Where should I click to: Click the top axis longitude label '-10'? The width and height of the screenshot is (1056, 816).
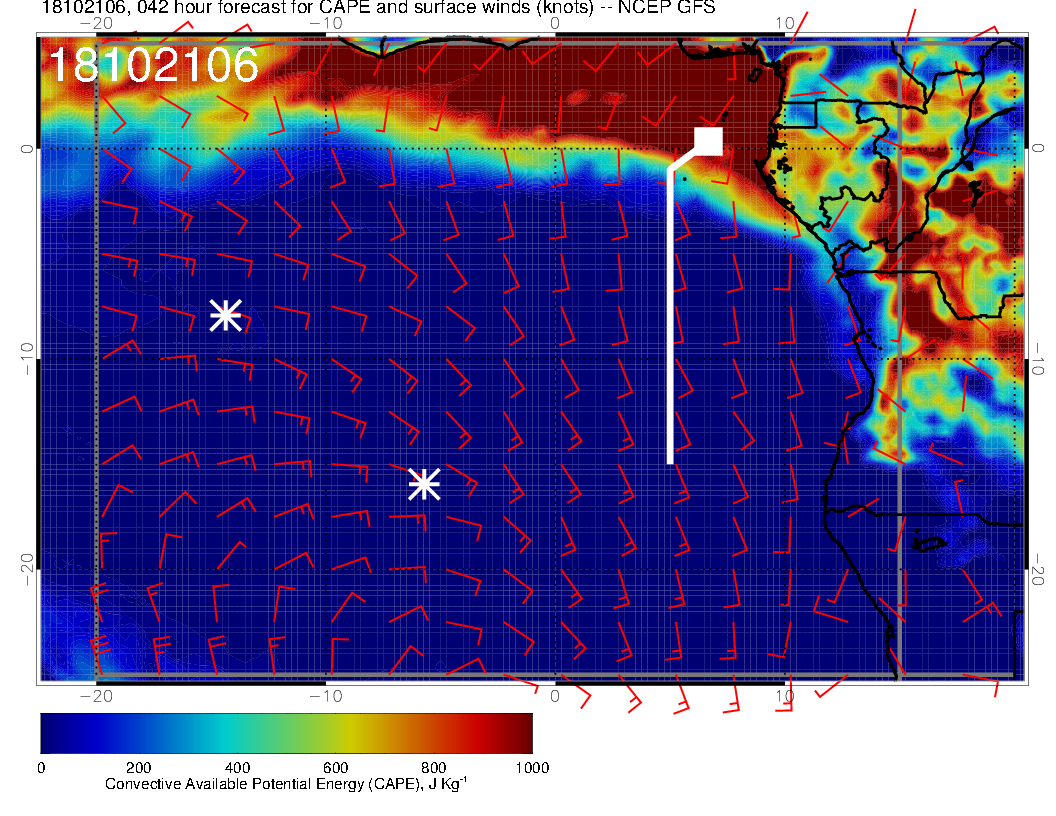(x=325, y=24)
